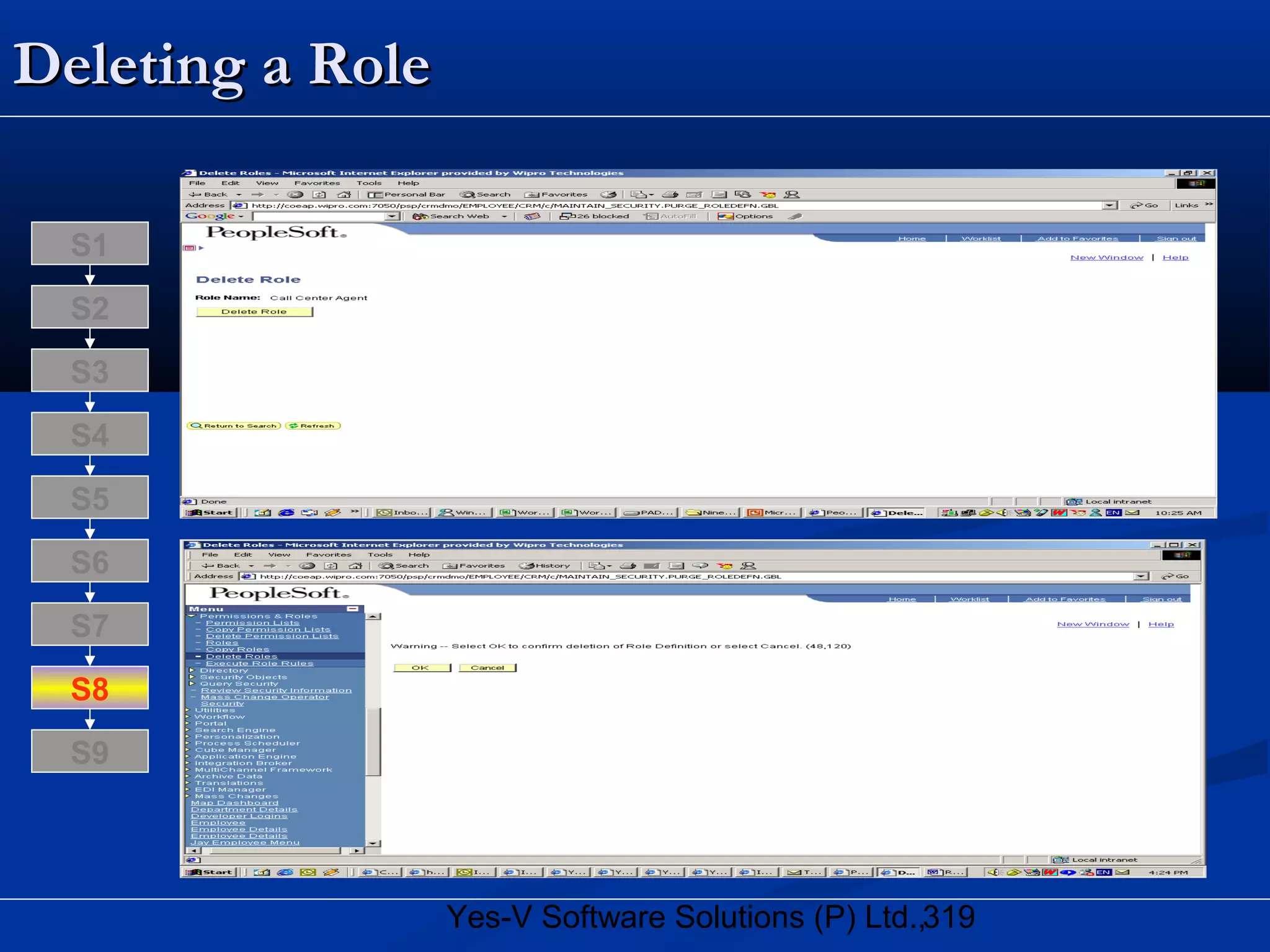Click Help link in upper page
Image resolution: width=1270 pixels, height=952 pixels.
point(1175,257)
